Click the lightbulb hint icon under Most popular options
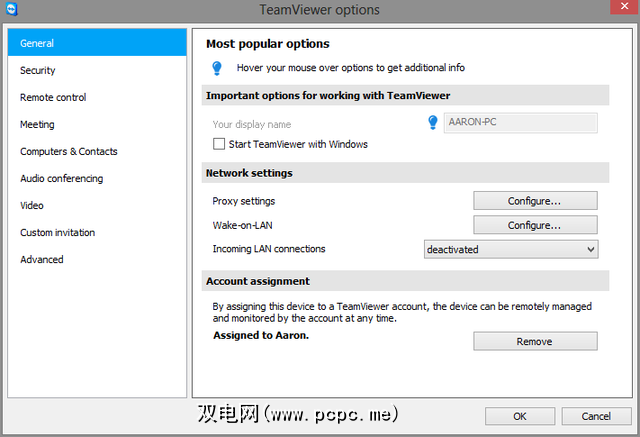Viewport: 640px width, 437px height. point(216,68)
